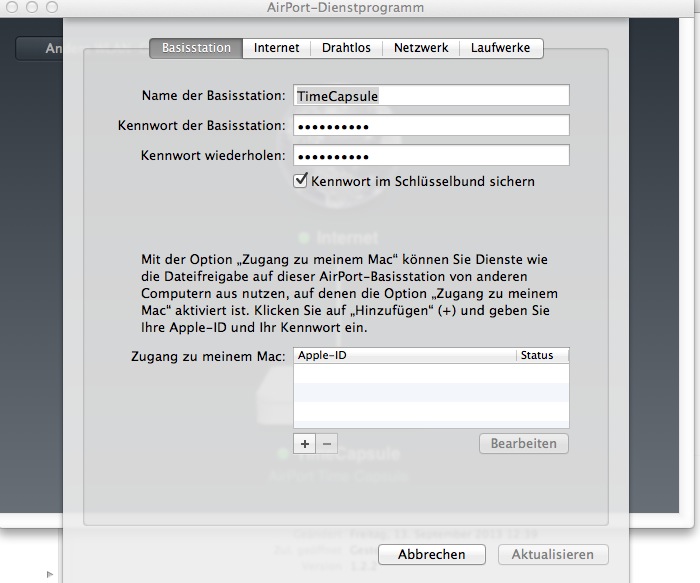Open the Laufwerke tab
This screenshot has width=700, height=583.
501,48
